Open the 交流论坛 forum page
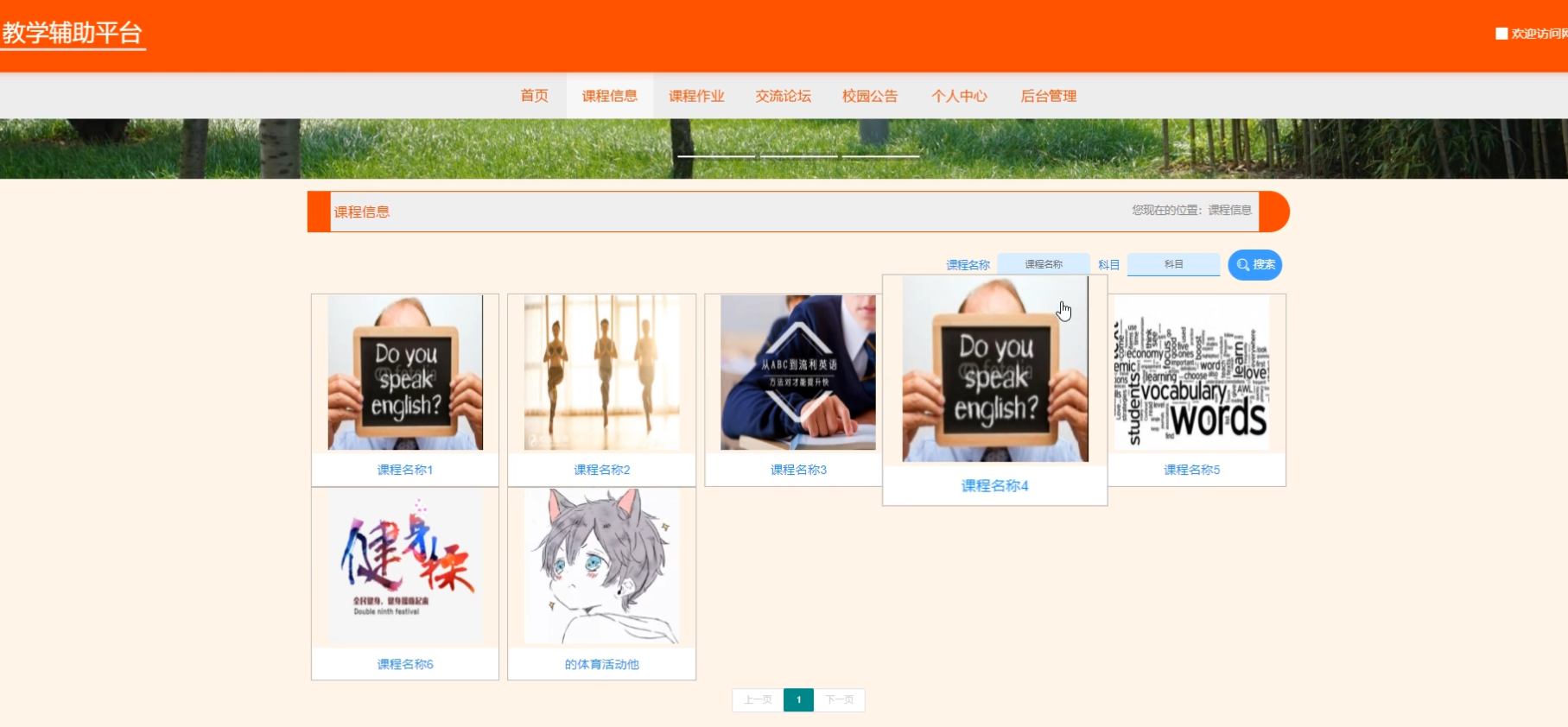This screenshot has height=727, width=1568. (783, 96)
